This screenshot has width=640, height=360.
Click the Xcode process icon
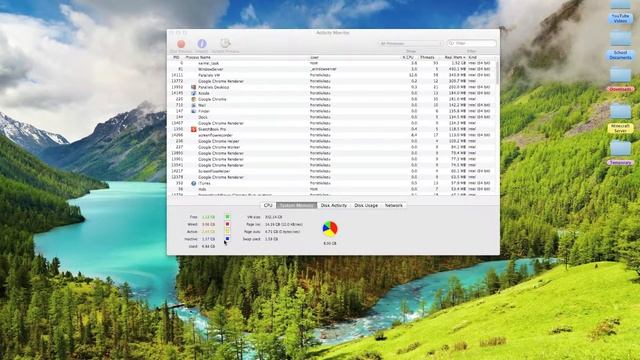[x=193, y=93]
